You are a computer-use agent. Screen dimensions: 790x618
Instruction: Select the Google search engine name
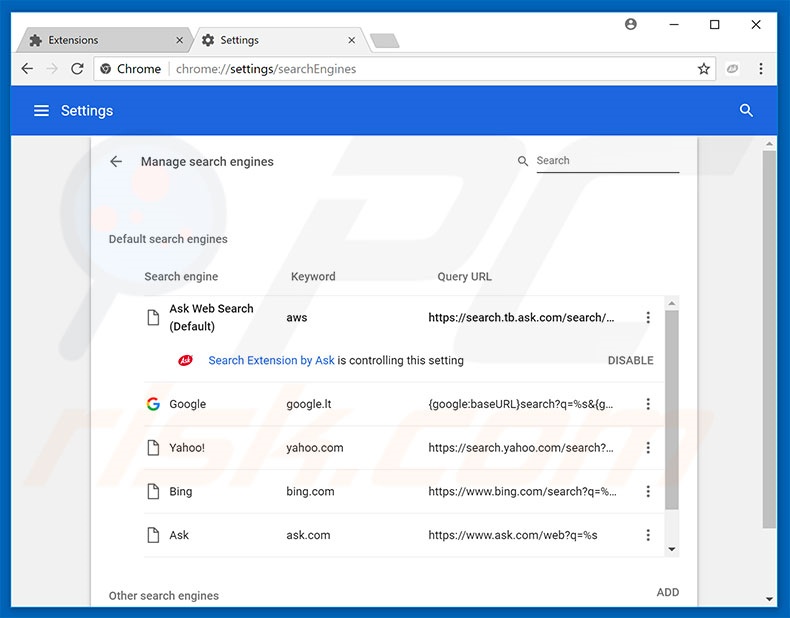pyautogui.click(x=187, y=404)
